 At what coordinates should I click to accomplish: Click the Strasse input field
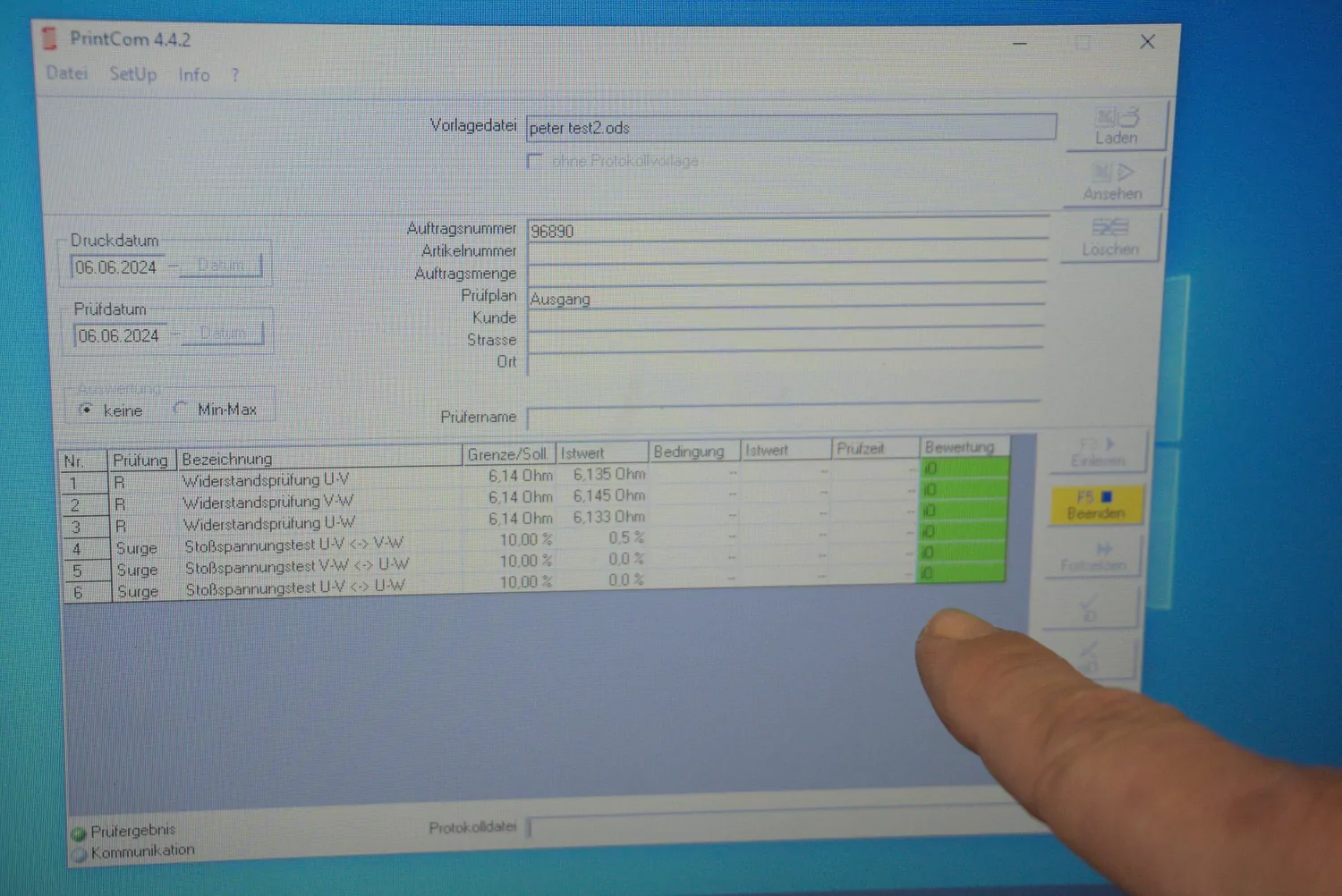point(786,339)
